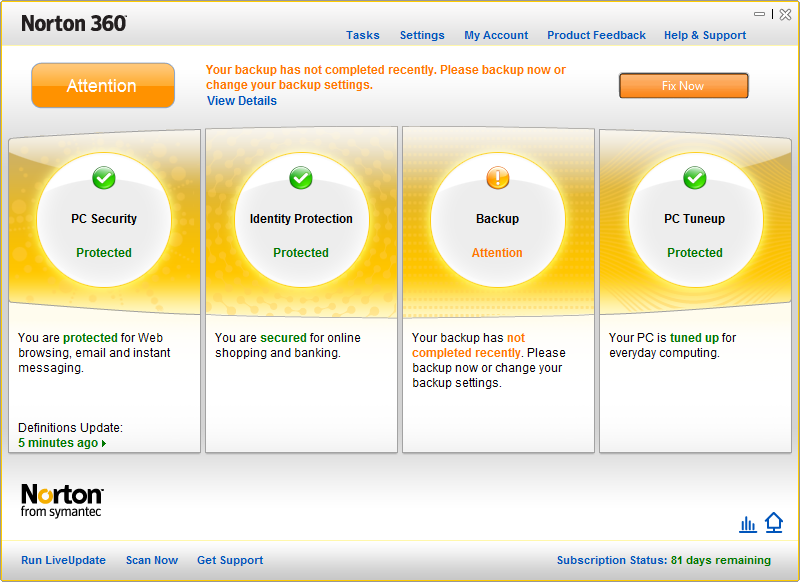Click the Identity Protection panel title
This screenshot has width=800, height=582.
click(301, 219)
